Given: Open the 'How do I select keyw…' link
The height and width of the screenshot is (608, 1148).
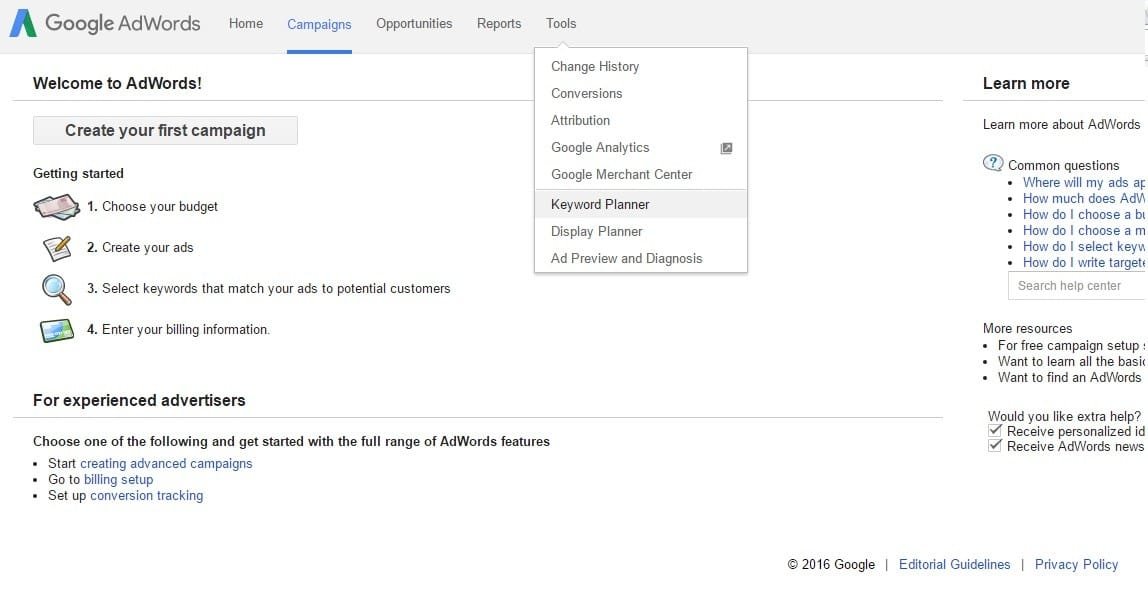Looking at the screenshot, I should pos(1084,247).
